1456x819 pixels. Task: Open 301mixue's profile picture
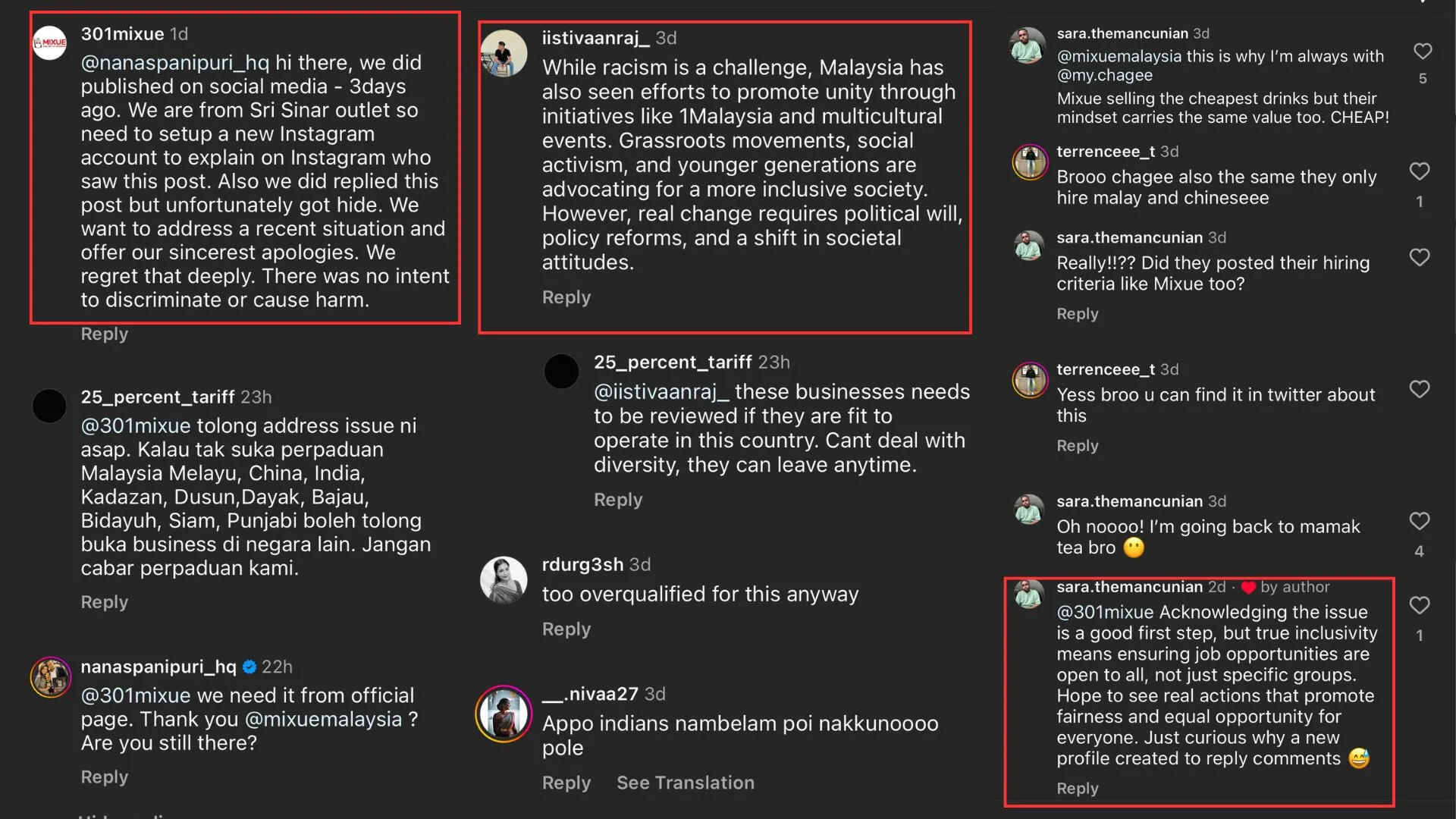[x=50, y=42]
